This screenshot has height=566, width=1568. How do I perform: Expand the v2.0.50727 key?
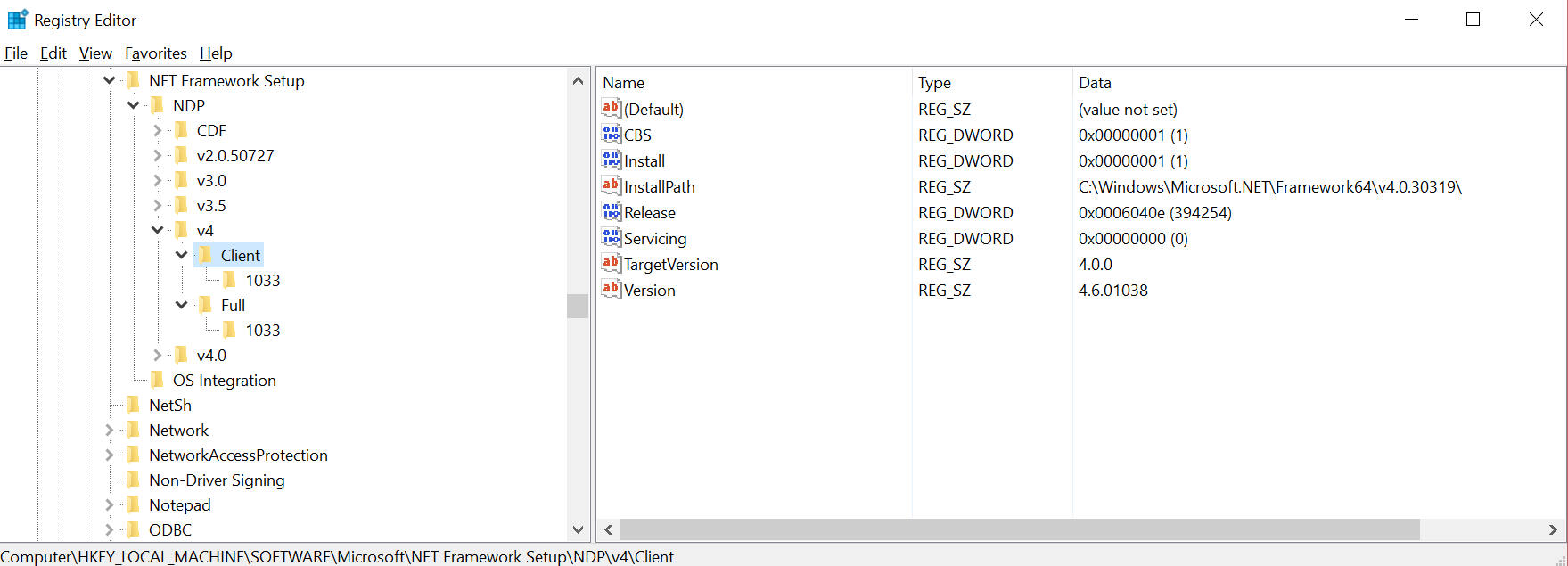(x=158, y=155)
